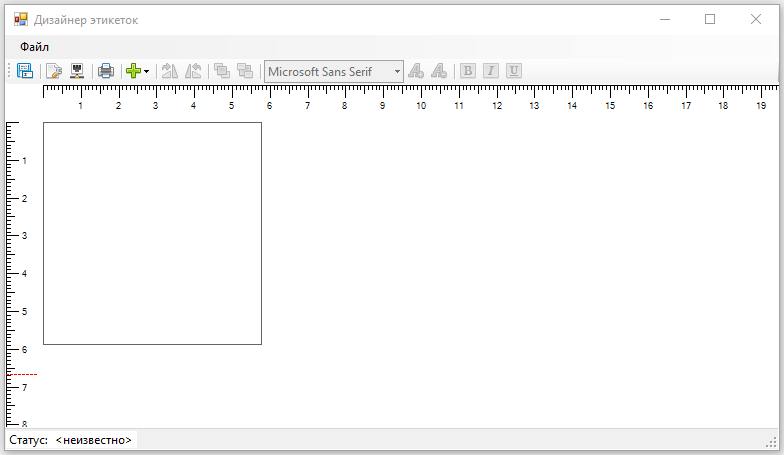Click the printer setup icon
The height and width of the screenshot is (455, 784).
click(x=76, y=71)
